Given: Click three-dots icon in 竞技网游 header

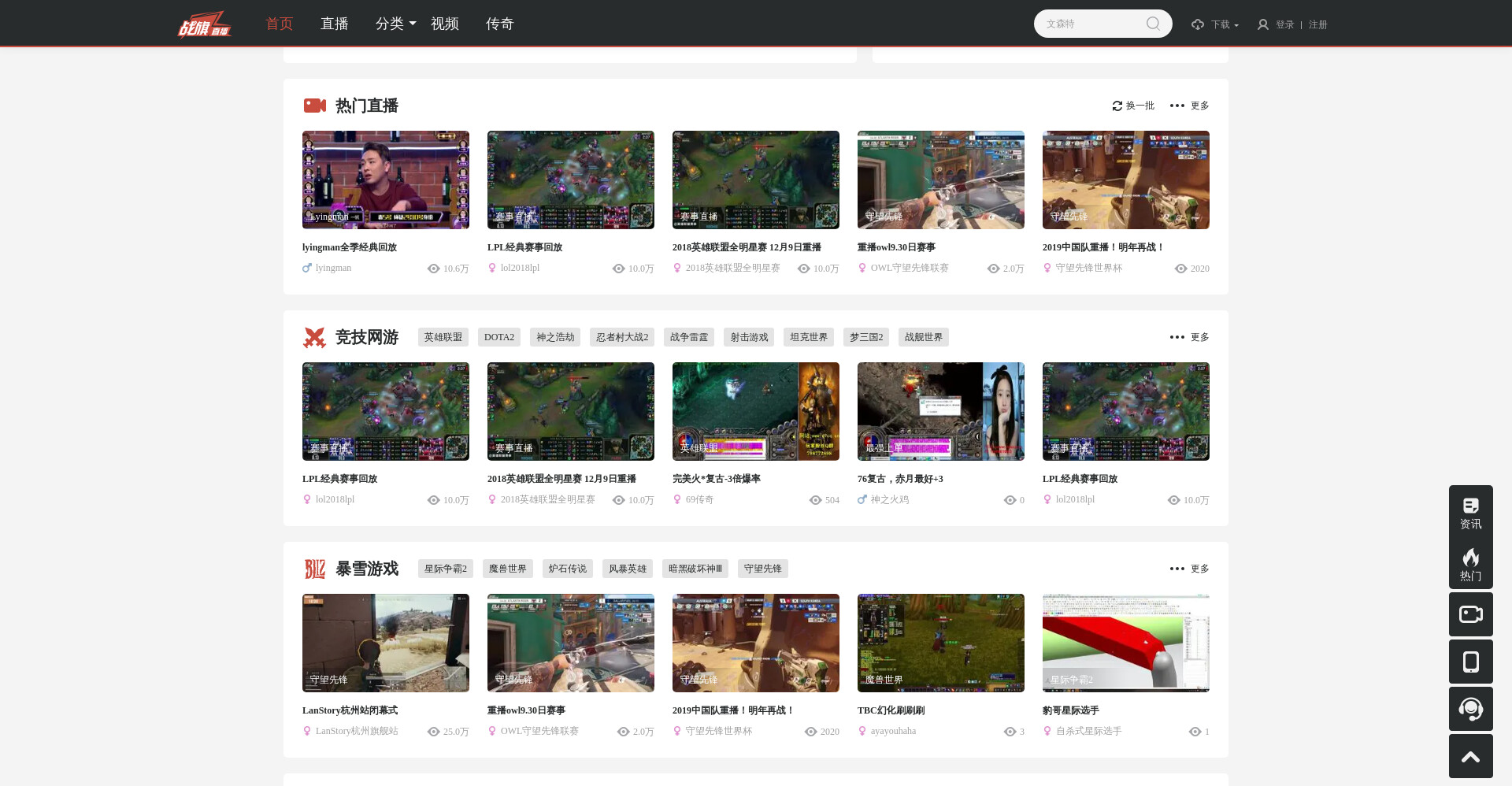Looking at the screenshot, I should (1177, 337).
